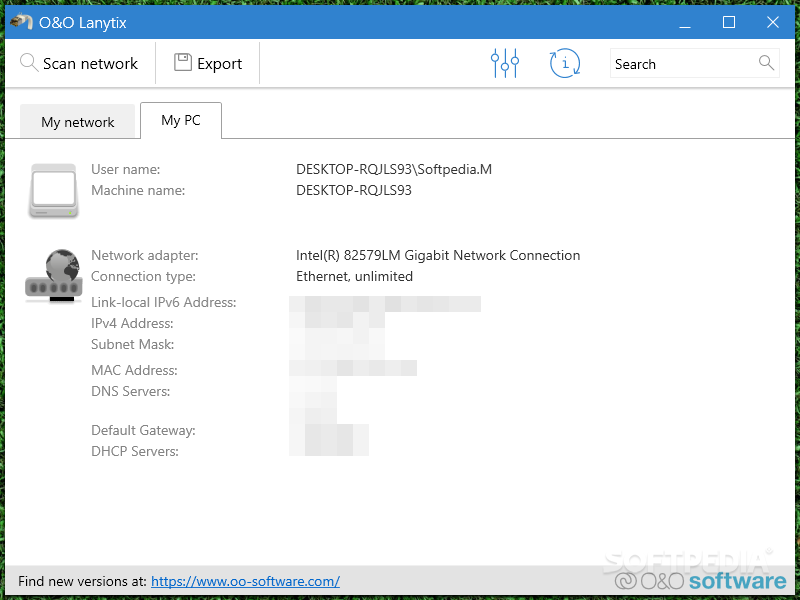Click the network adapter globe icon
This screenshot has height=600, width=800.
[x=54, y=276]
